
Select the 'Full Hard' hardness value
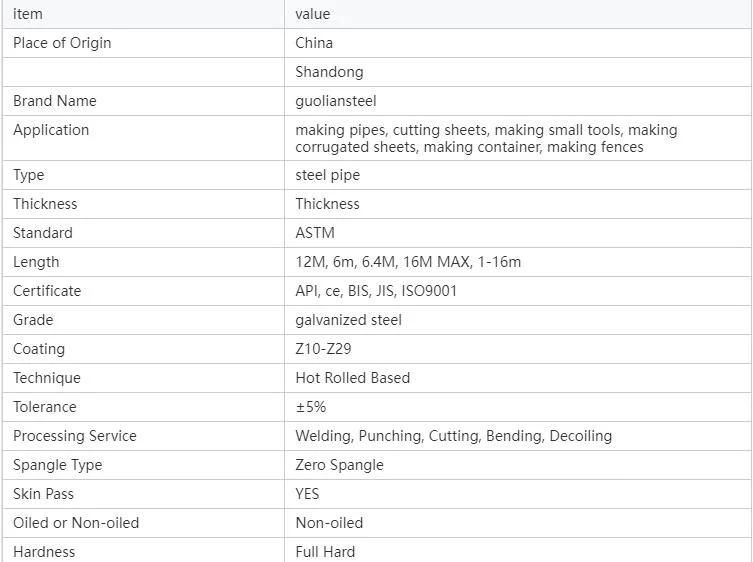(325, 551)
